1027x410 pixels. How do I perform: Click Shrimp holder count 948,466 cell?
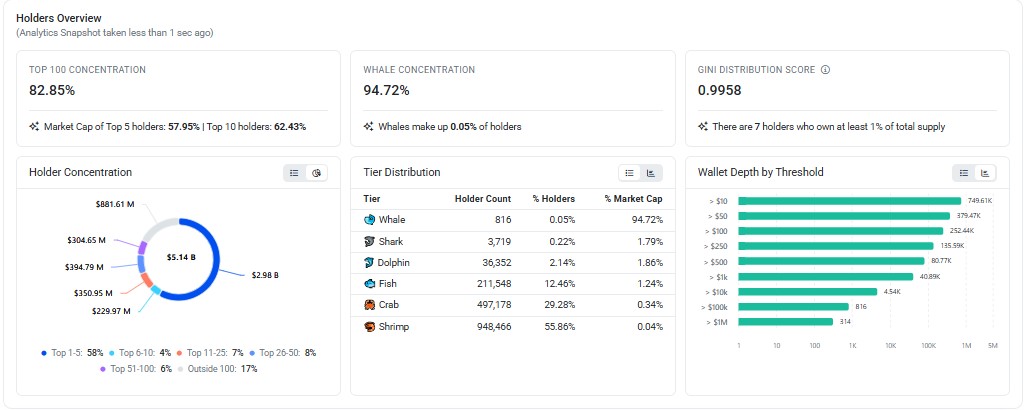point(493,326)
